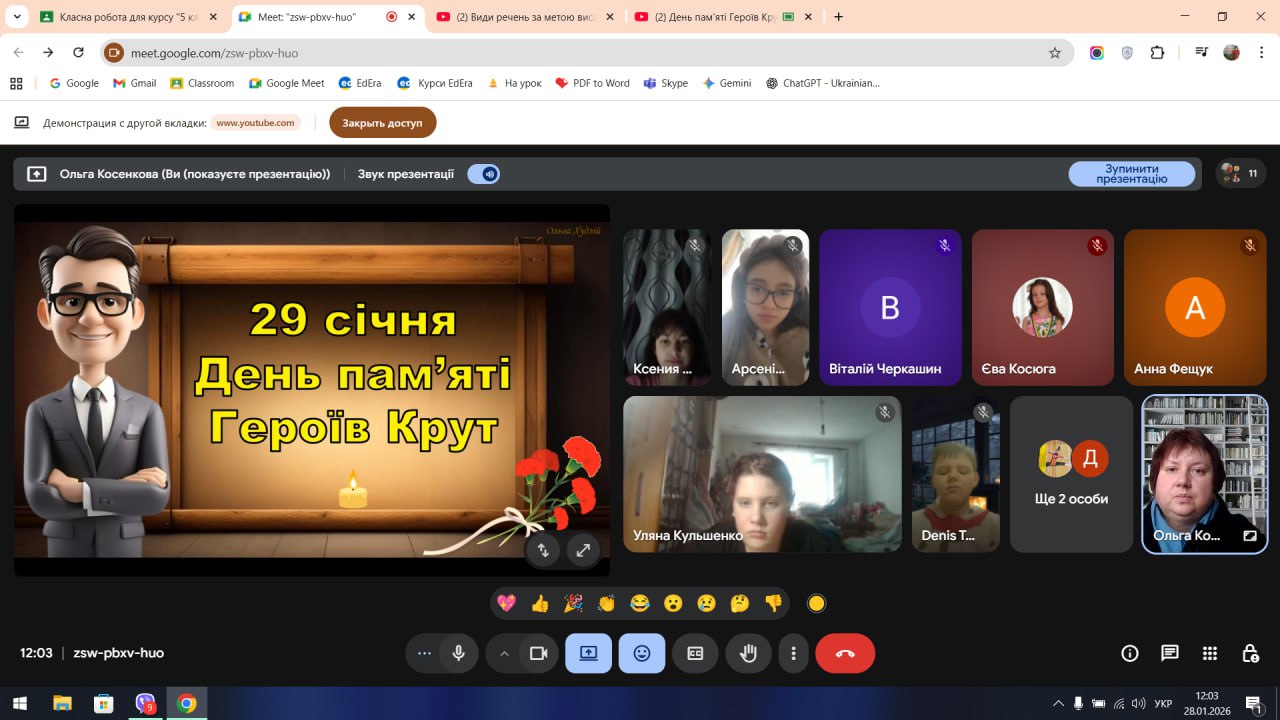Raise hand in the meeting
The width and height of the screenshot is (1280, 720).
point(748,653)
